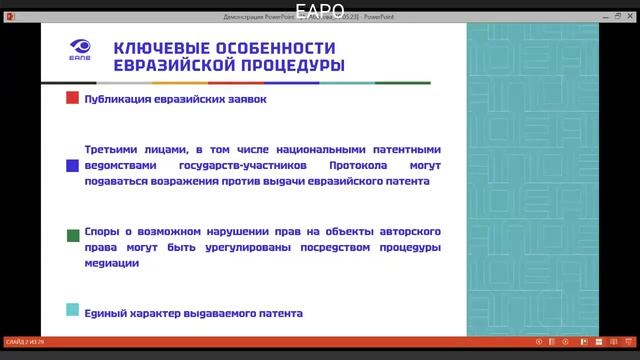This screenshot has width=640, height=360.
Task: Click the 'Слайд 2 из 29' status indicator
Action: 25,342
